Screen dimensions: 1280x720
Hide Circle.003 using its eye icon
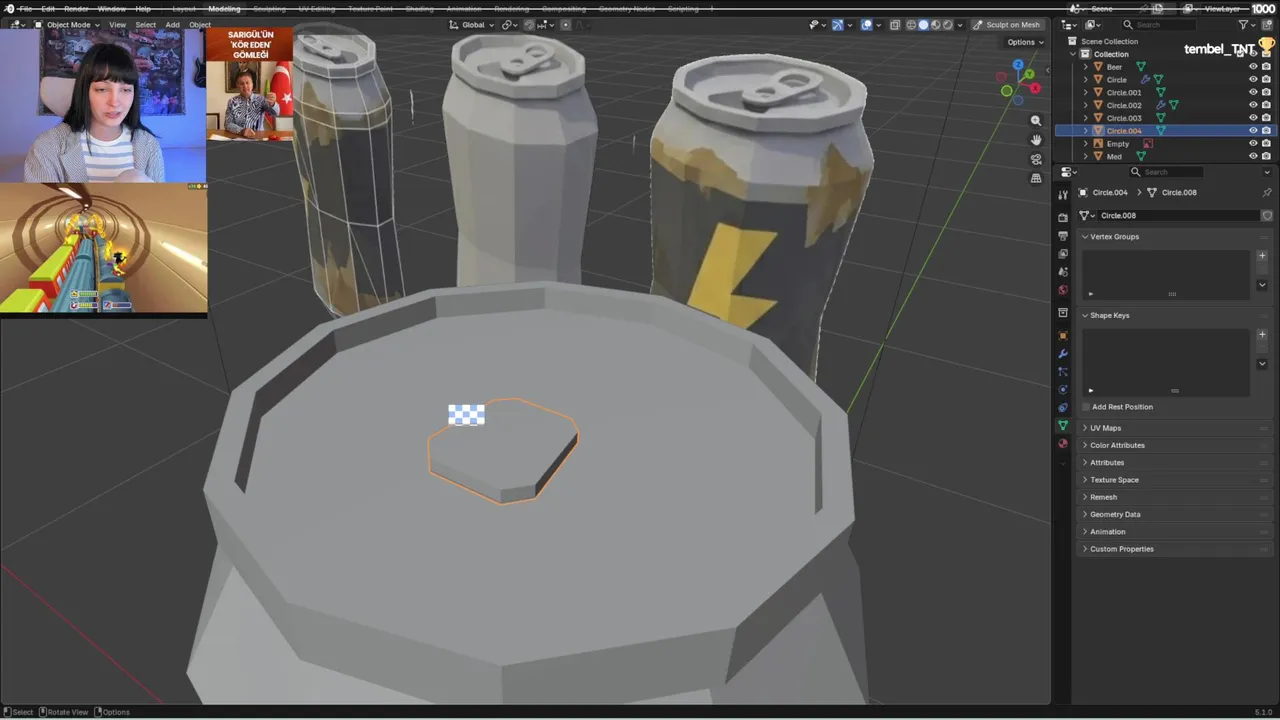tap(1253, 118)
